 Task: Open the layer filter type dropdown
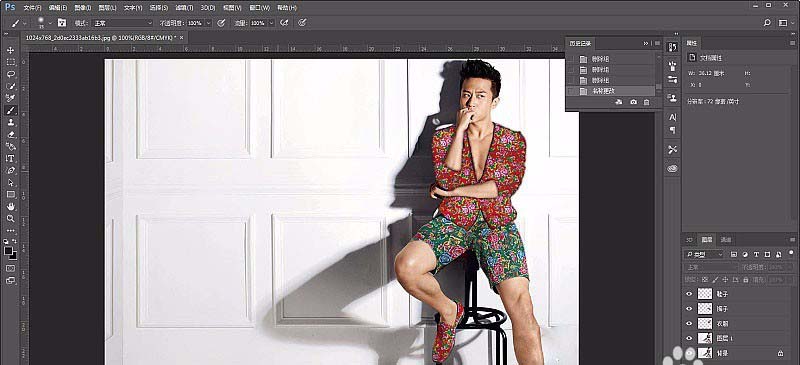tap(705, 254)
